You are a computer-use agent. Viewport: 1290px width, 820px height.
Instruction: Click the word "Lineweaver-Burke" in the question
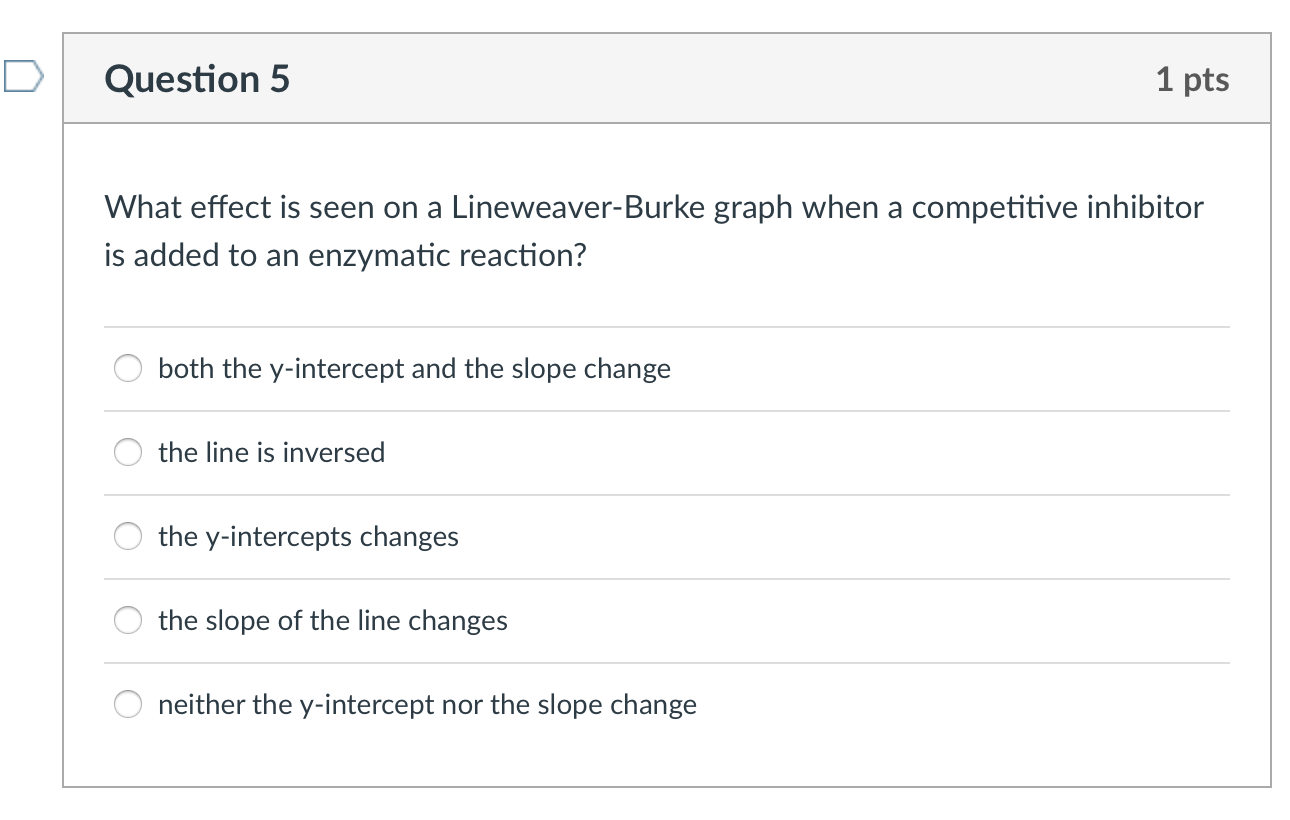tap(578, 208)
